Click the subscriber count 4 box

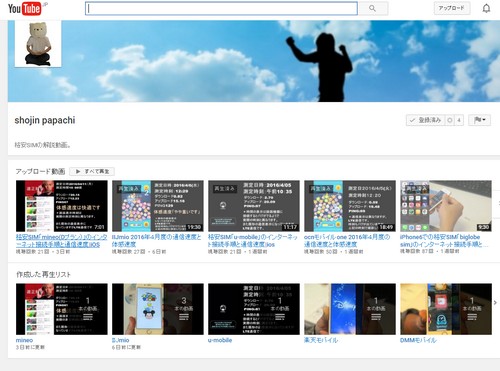[459, 120]
